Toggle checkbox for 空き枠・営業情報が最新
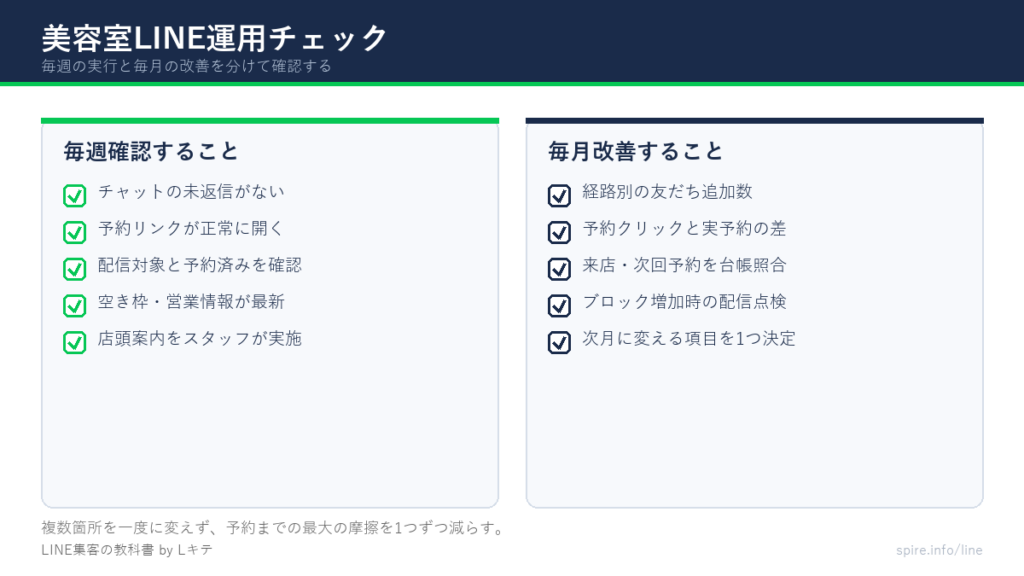Screen dimensions: 1024x576 [x=74, y=305]
